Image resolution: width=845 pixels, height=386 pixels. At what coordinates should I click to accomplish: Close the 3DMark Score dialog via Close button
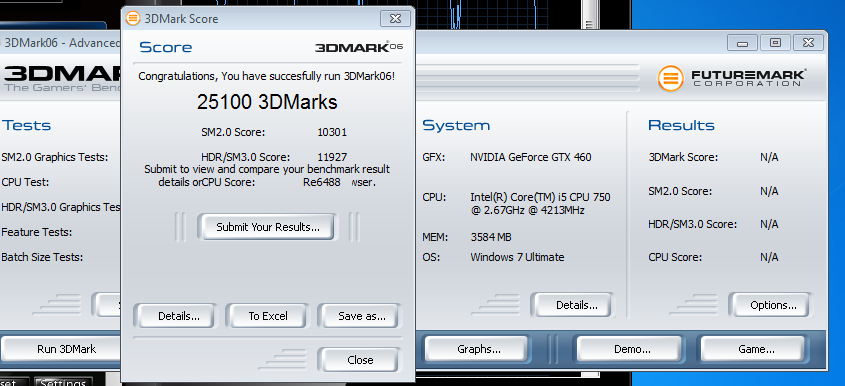point(360,360)
